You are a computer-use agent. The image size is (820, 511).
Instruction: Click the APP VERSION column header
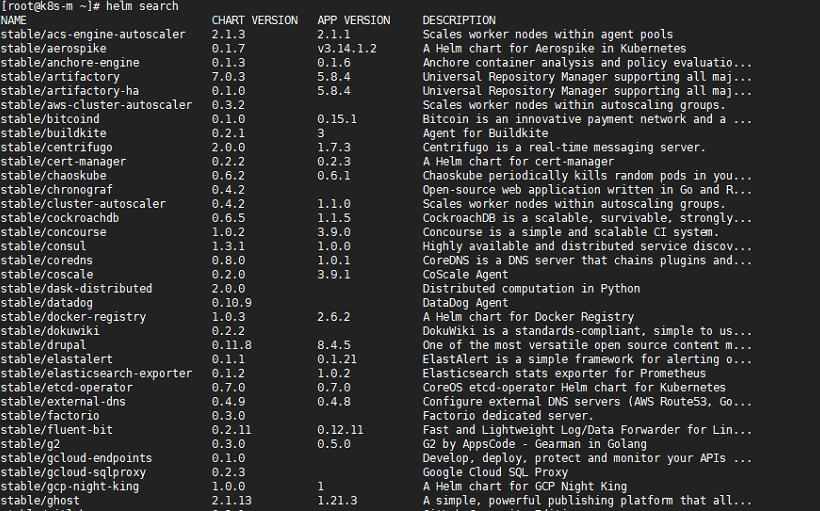(x=354, y=20)
